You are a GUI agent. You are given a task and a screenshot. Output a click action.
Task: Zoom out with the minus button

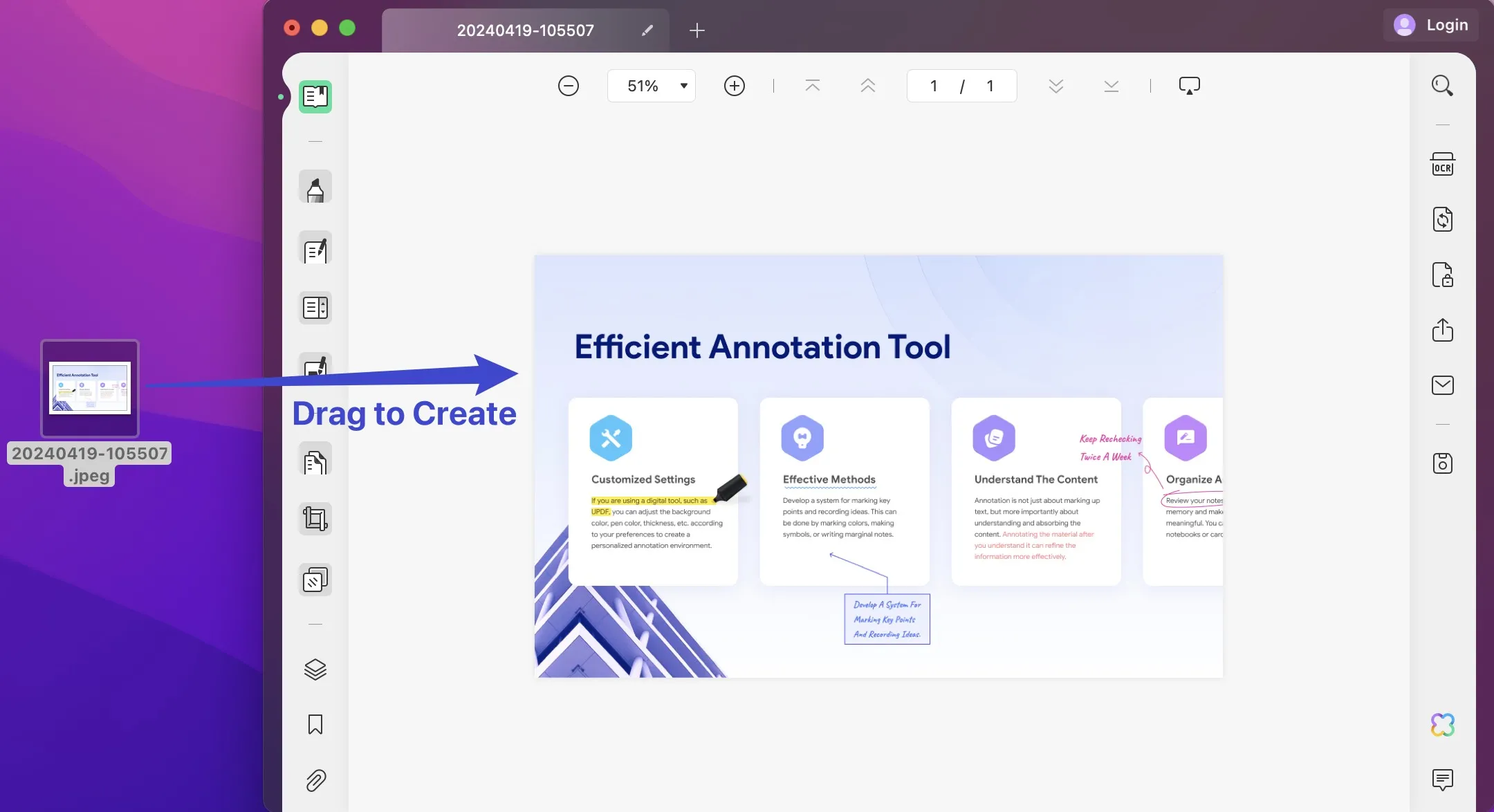click(569, 86)
